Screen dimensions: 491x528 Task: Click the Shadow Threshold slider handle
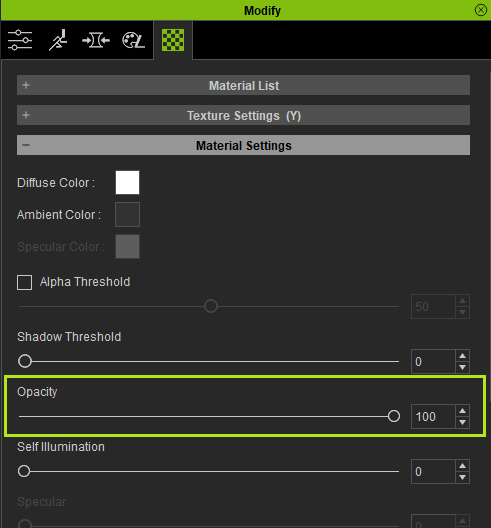(25, 361)
